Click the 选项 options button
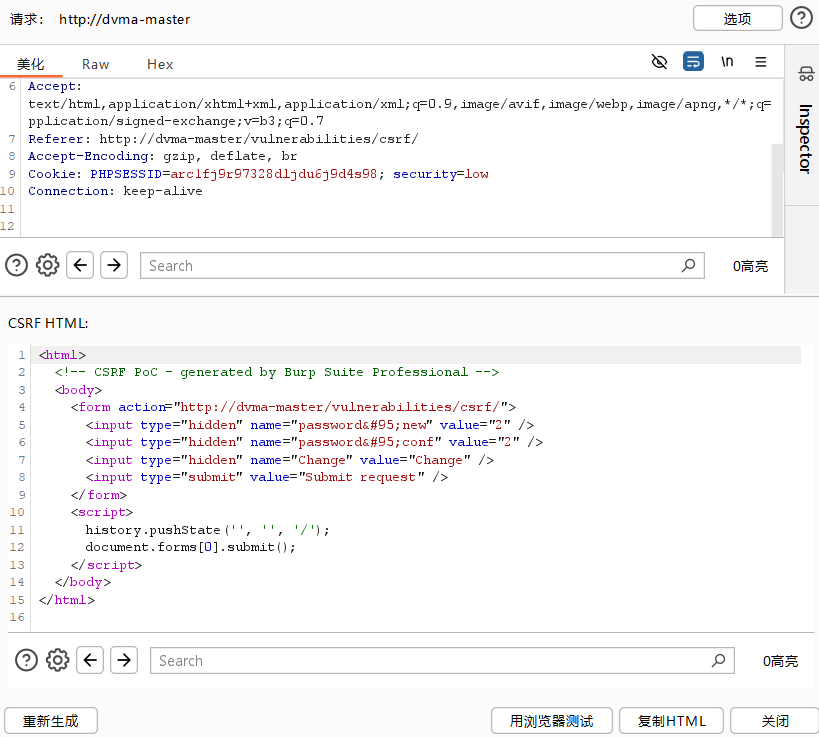This screenshot has width=819, height=737. point(737,19)
